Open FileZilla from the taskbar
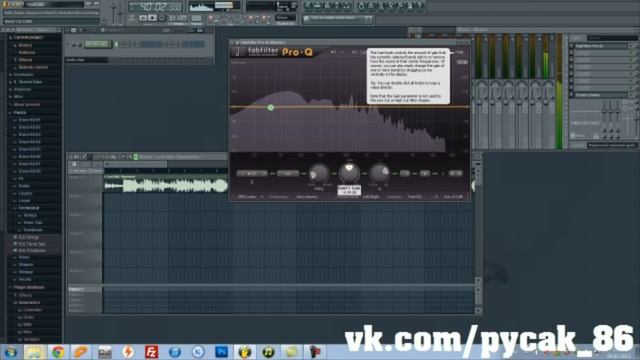This screenshot has width=640, height=360. tap(151, 351)
